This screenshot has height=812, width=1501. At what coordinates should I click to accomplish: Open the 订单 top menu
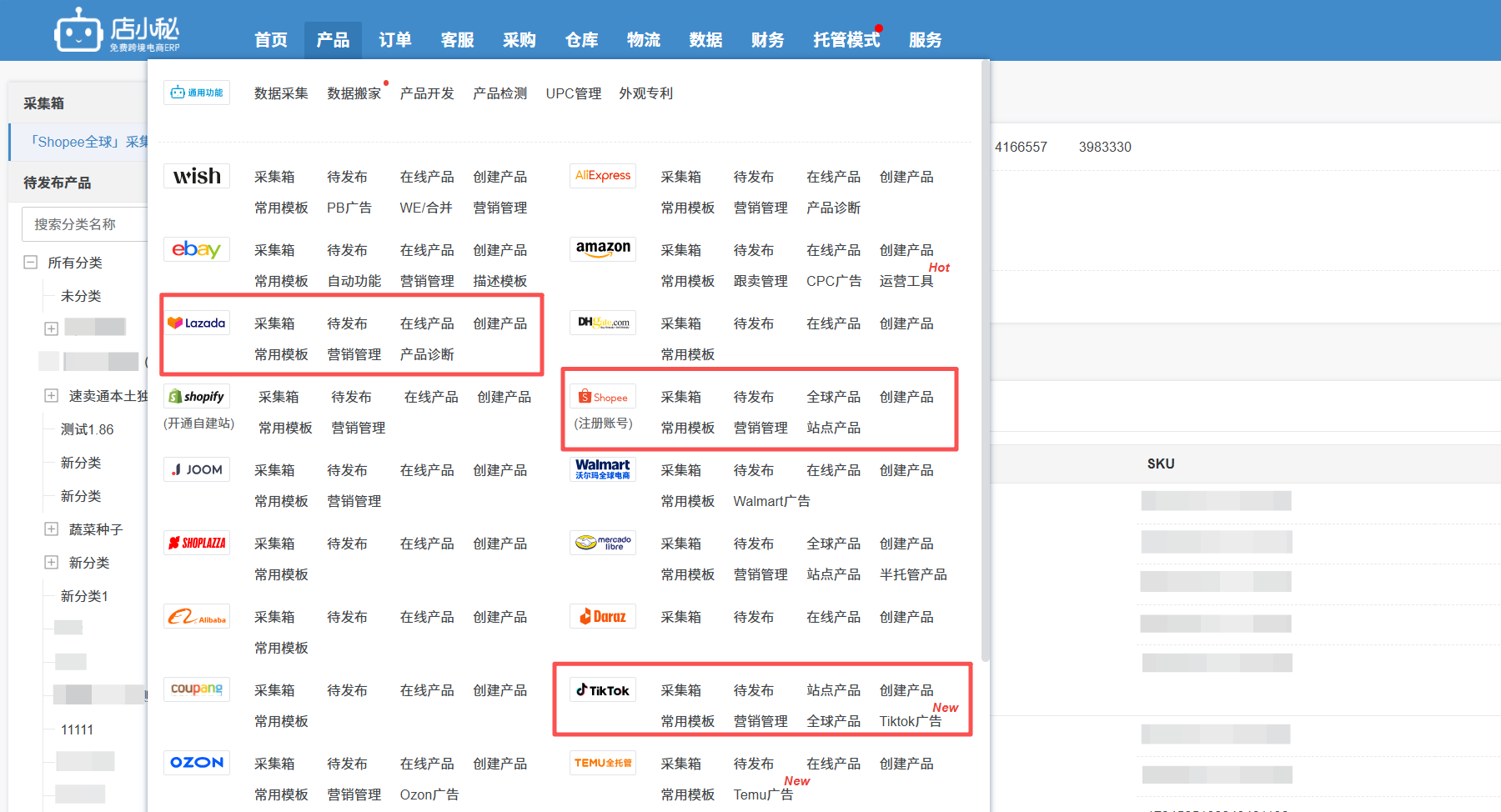(395, 40)
